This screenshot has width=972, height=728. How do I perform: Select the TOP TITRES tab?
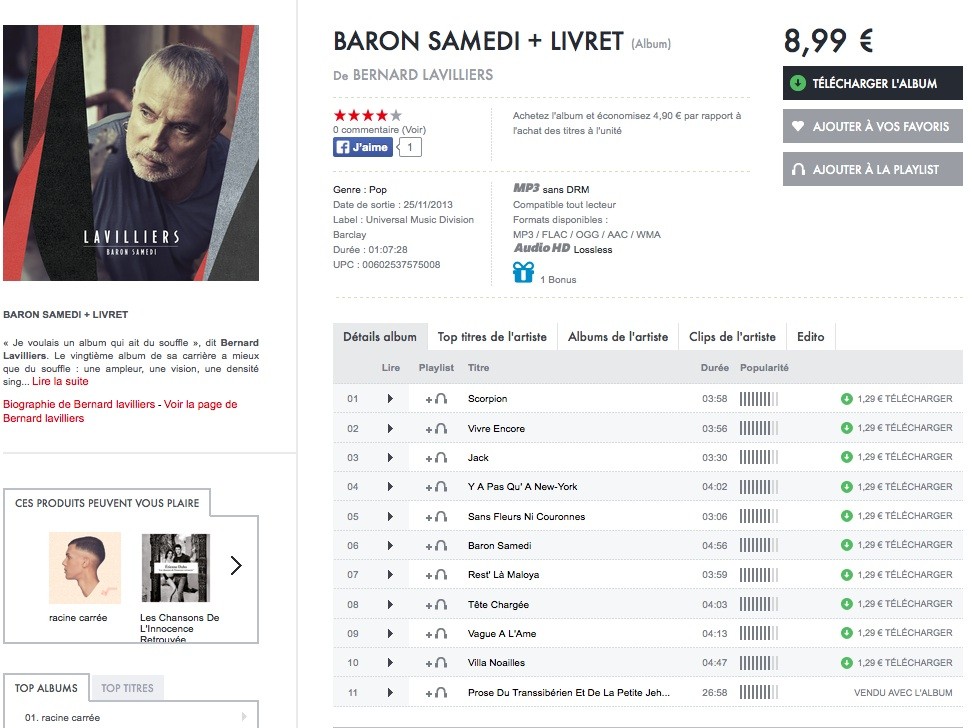coord(127,688)
